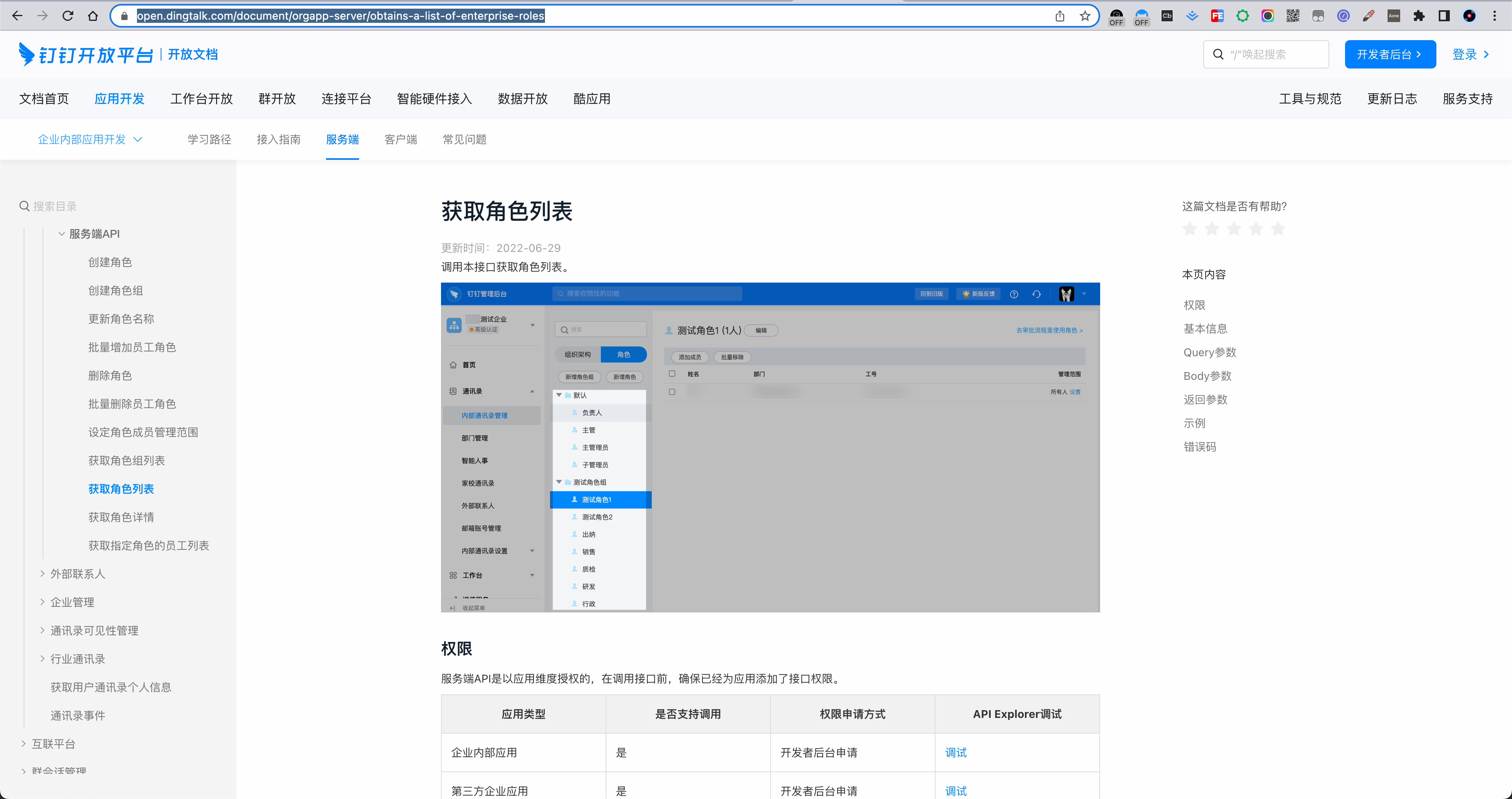1512x799 pixels.
Task: Open the 群开放 navigation tab
Action: (x=277, y=99)
